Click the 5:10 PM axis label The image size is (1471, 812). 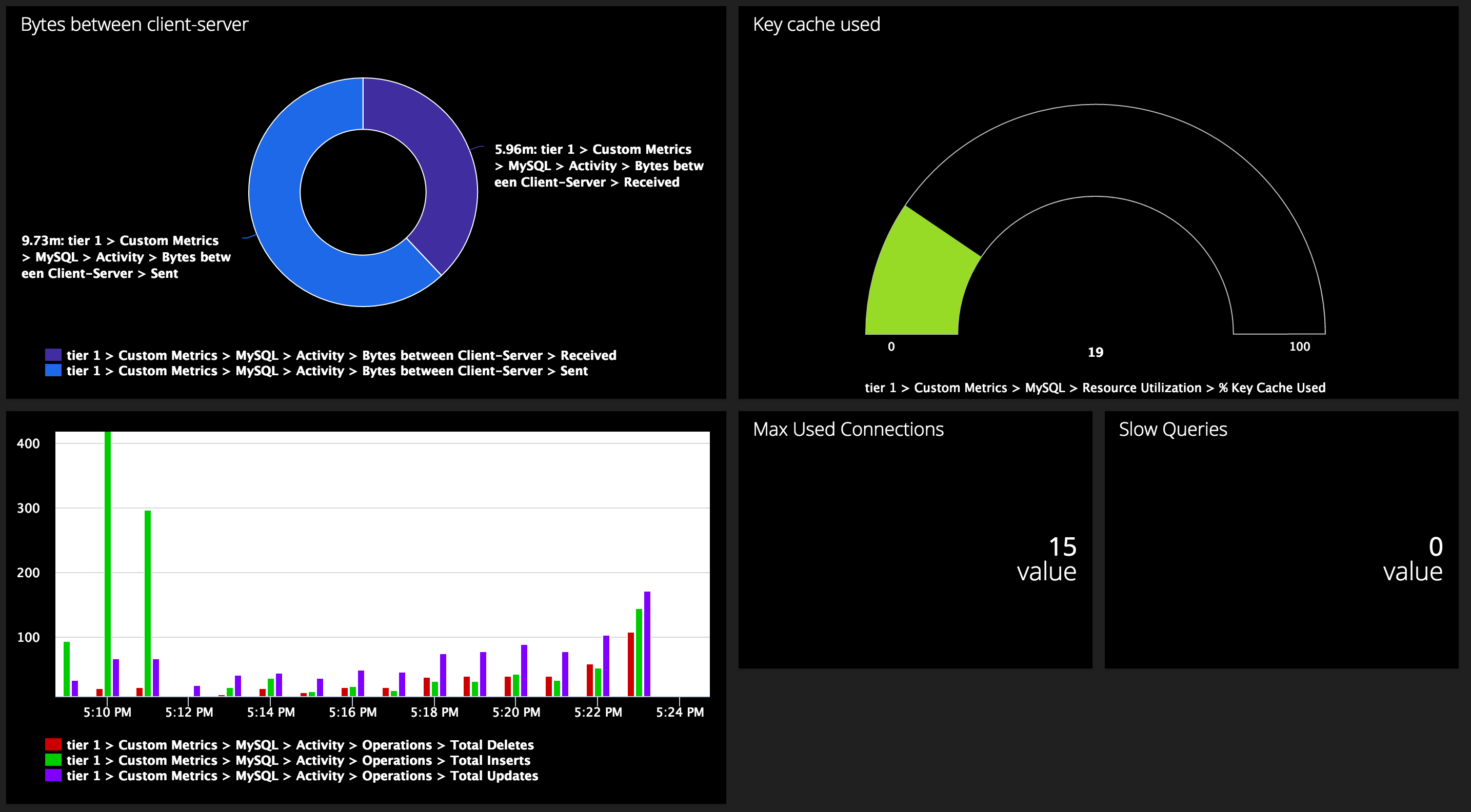click(x=107, y=712)
